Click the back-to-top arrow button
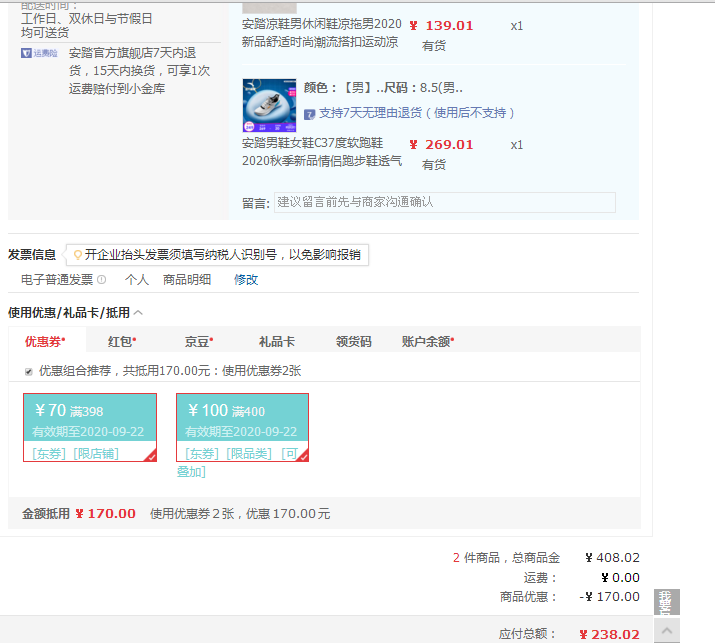 pyautogui.click(x=667, y=630)
